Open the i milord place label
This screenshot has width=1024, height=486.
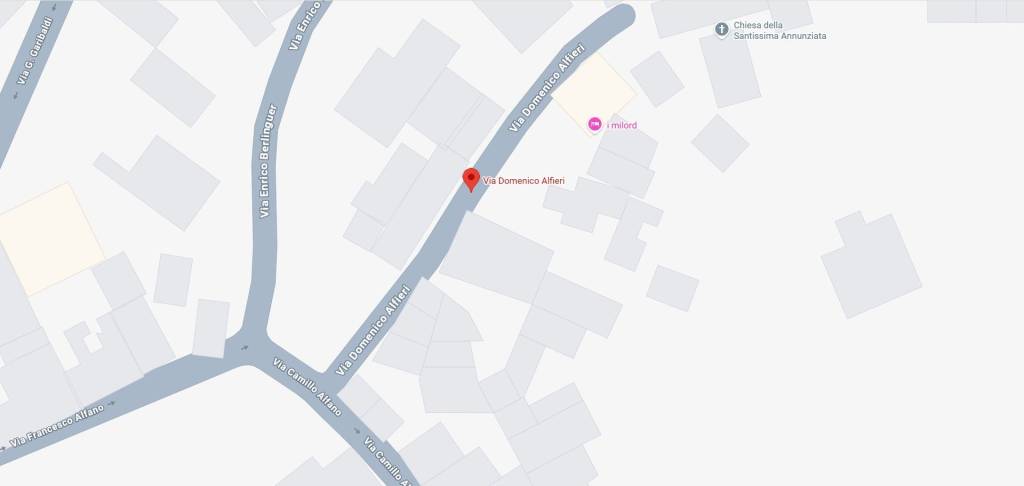[x=622, y=125]
